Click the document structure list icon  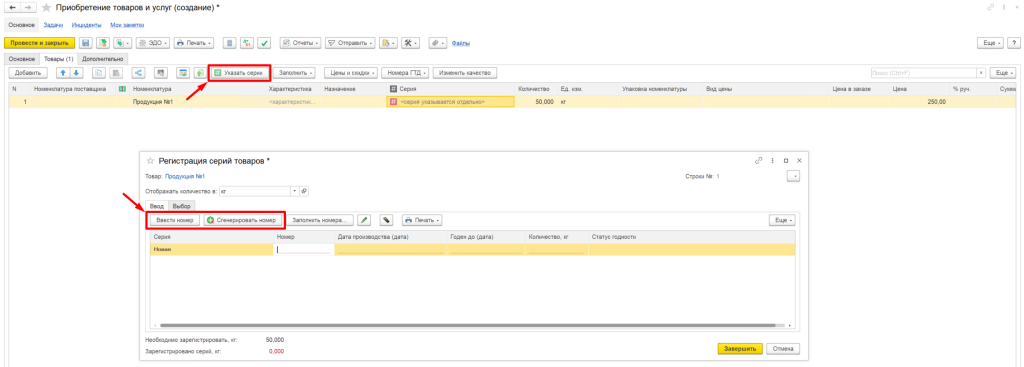(x=229, y=43)
